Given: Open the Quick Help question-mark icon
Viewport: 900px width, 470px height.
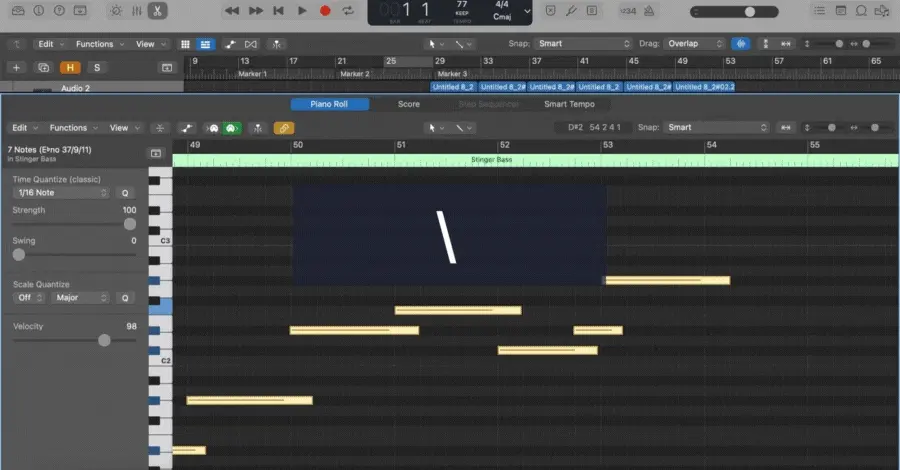Looking at the screenshot, I should point(59,10).
